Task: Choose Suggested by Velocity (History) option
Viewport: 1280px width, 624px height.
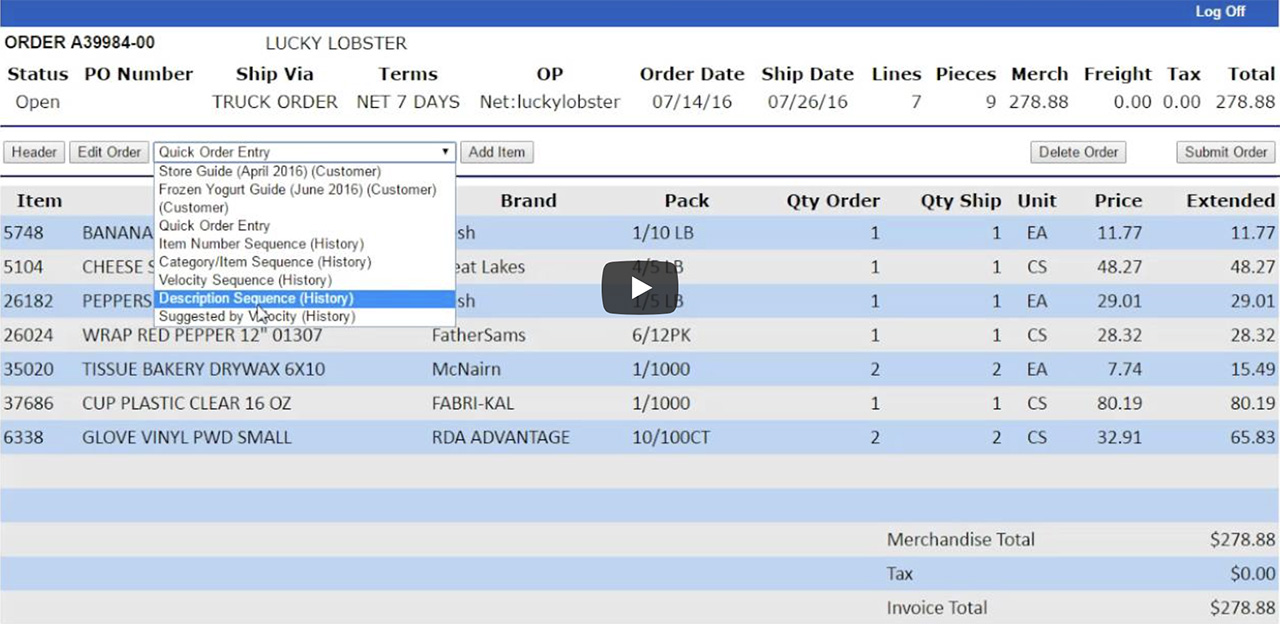Action: (x=256, y=316)
